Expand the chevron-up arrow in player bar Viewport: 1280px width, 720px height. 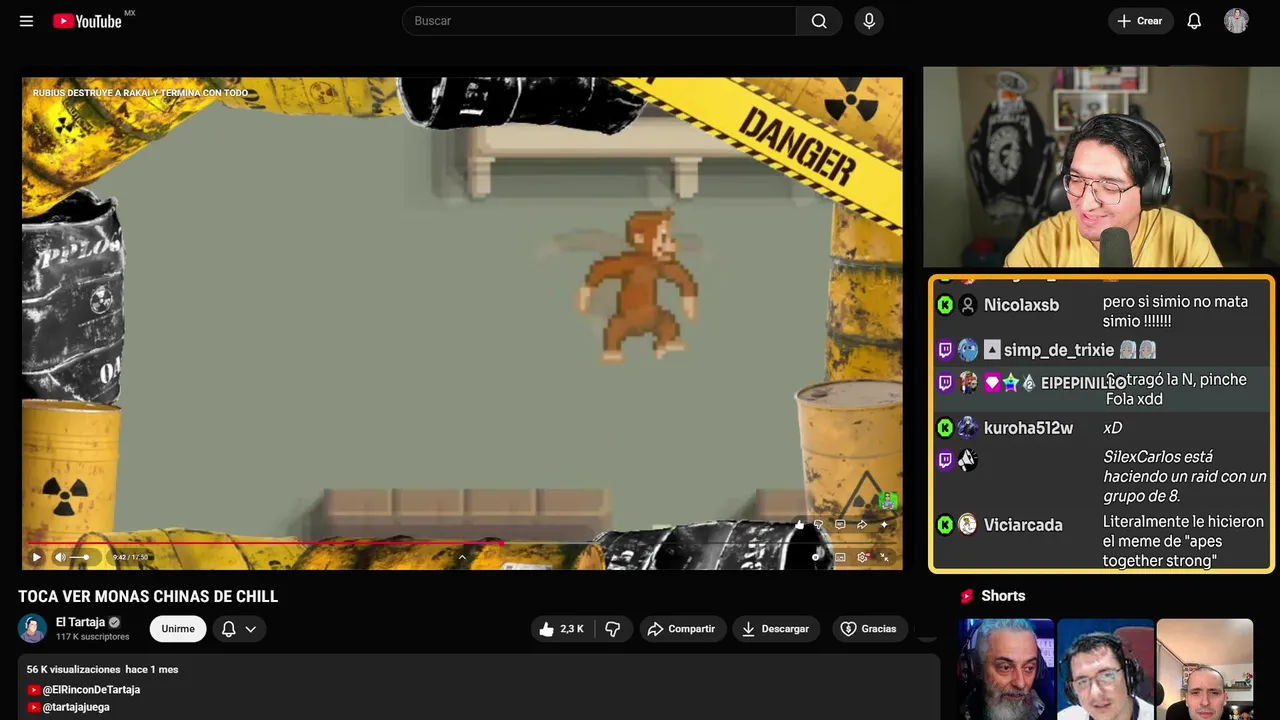coord(462,557)
